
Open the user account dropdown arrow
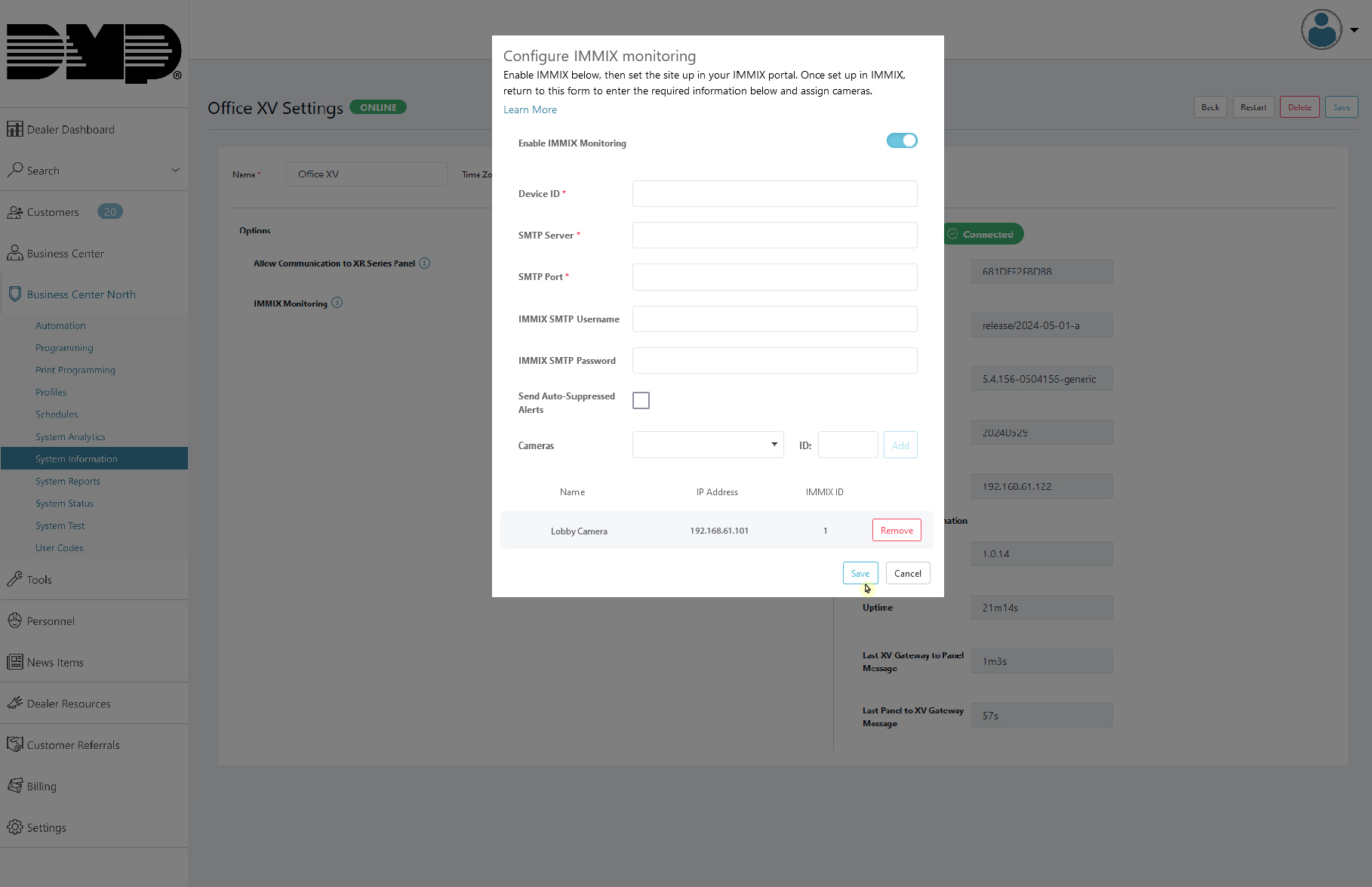click(1355, 30)
